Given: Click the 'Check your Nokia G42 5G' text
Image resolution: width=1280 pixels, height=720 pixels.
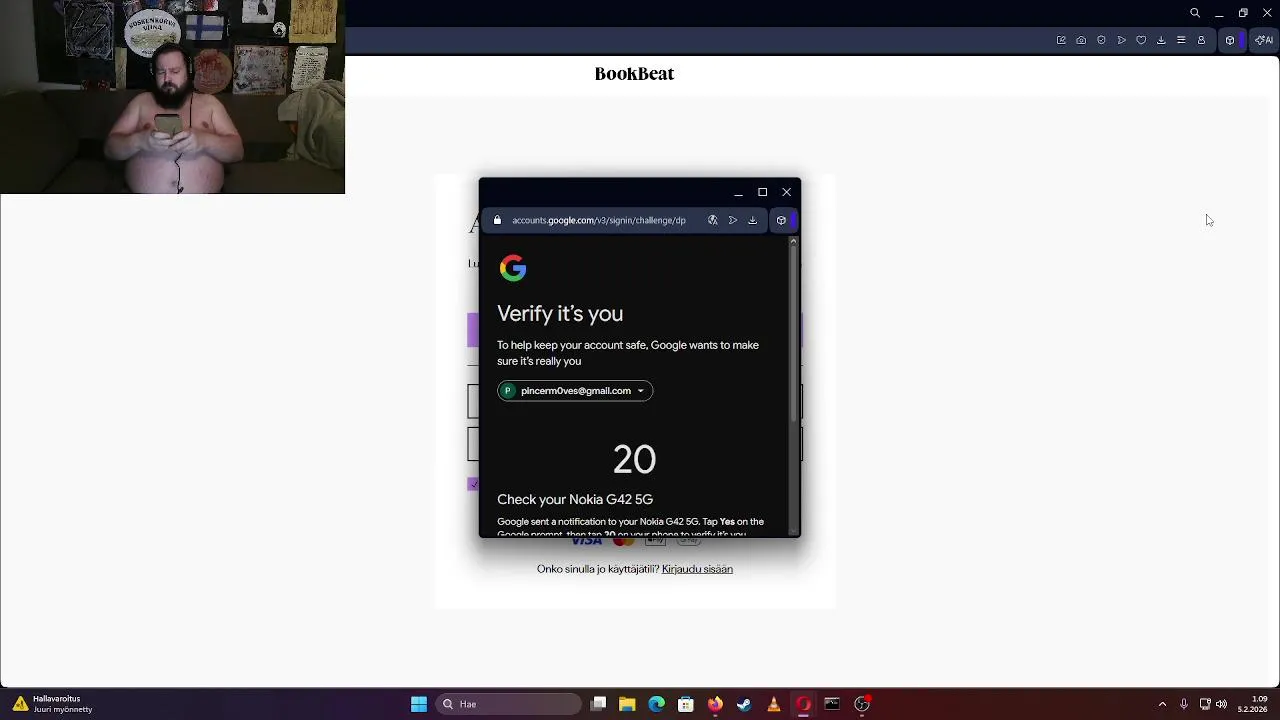Looking at the screenshot, I should click(575, 499).
